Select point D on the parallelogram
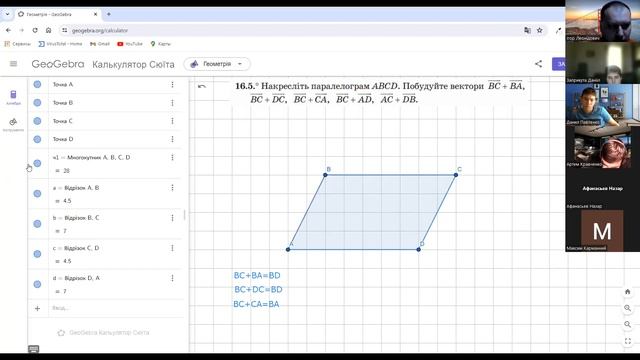This screenshot has width=640, height=360. coord(418,249)
